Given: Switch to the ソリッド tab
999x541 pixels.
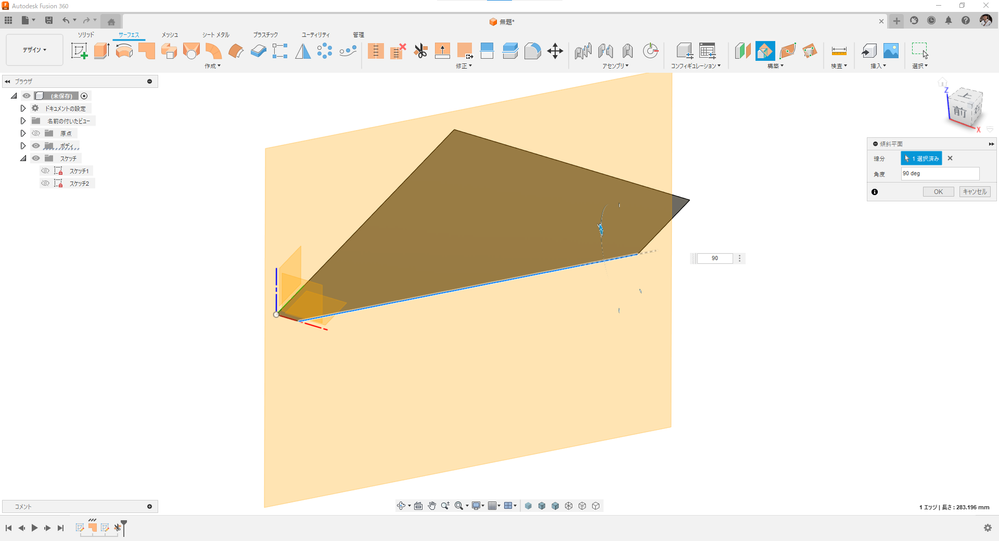Looking at the screenshot, I should [x=86, y=35].
